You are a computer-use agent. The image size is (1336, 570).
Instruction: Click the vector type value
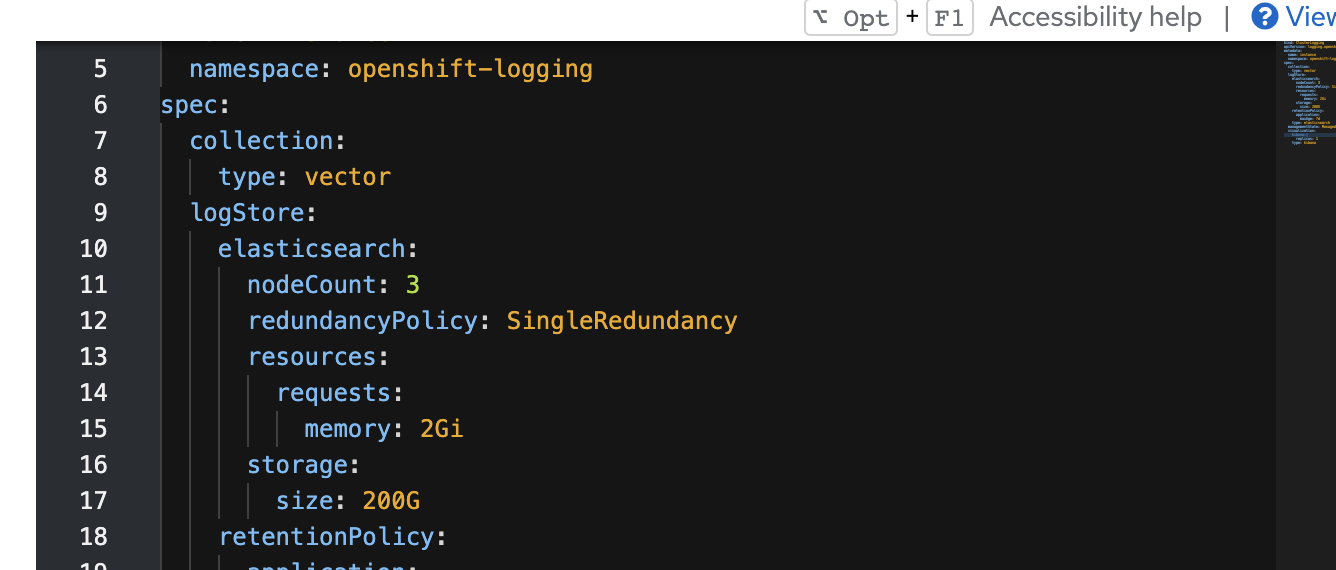pyautogui.click(x=347, y=177)
